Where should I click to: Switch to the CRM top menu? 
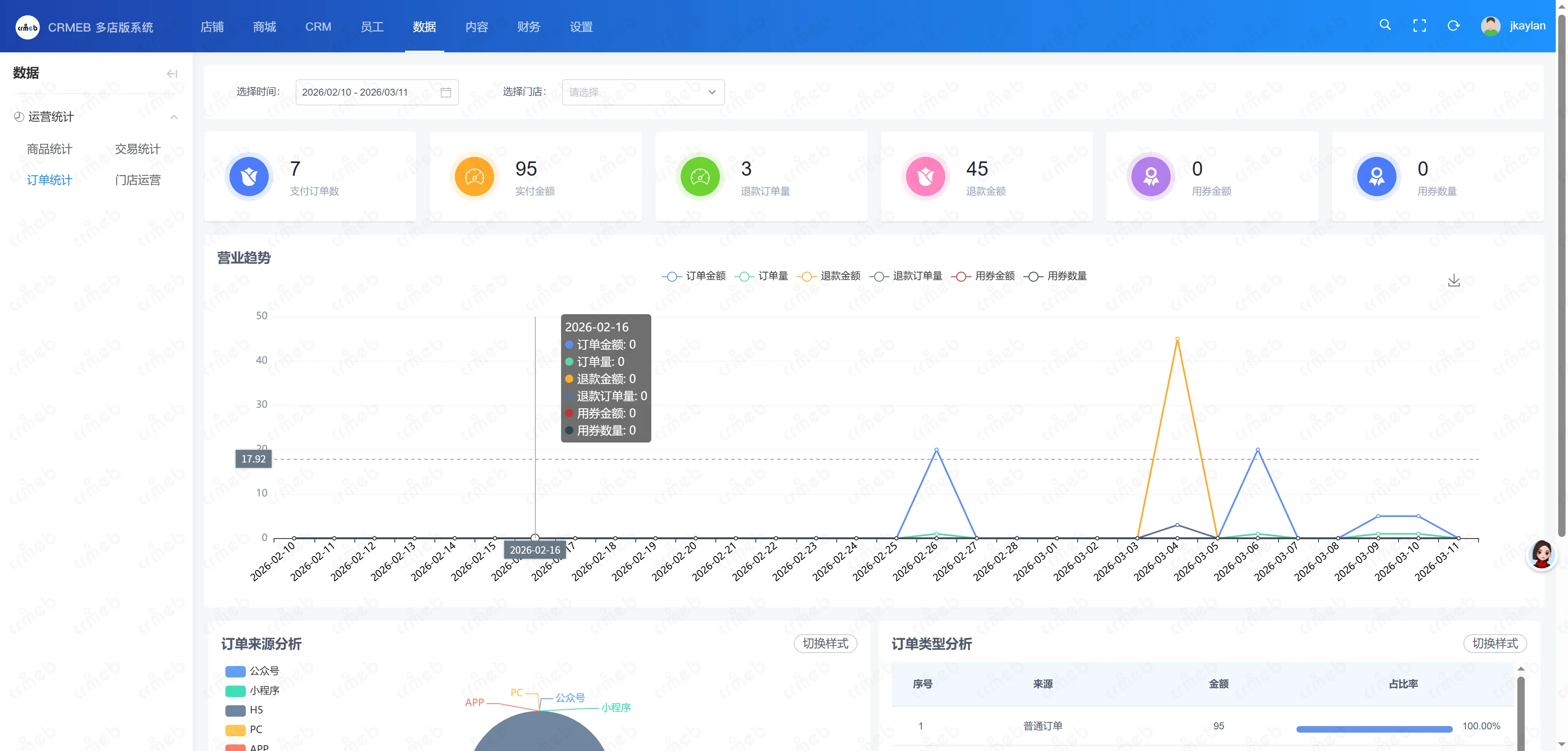point(318,26)
